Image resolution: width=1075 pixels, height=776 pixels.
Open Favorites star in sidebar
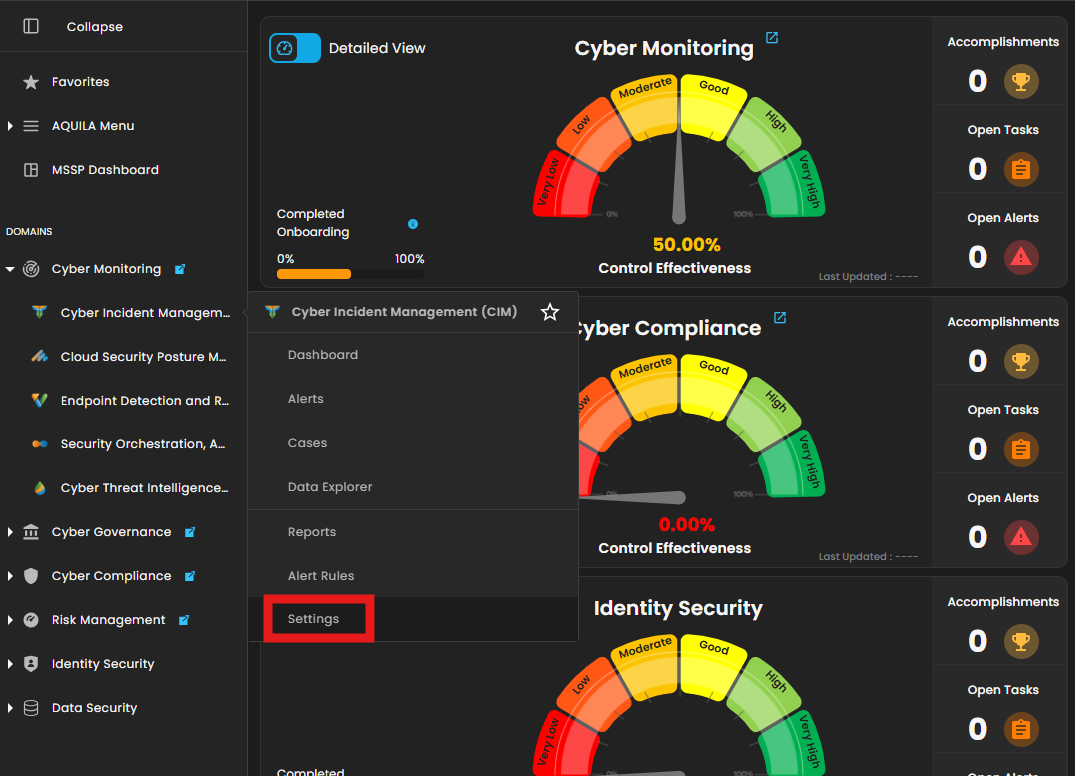31,82
